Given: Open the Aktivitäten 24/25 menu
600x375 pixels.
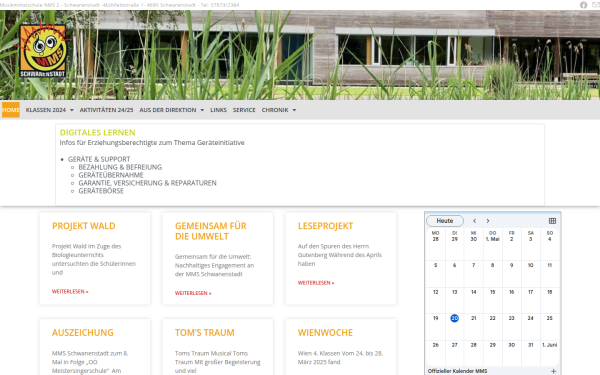Looking at the screenshot, I should click(106, 110).
